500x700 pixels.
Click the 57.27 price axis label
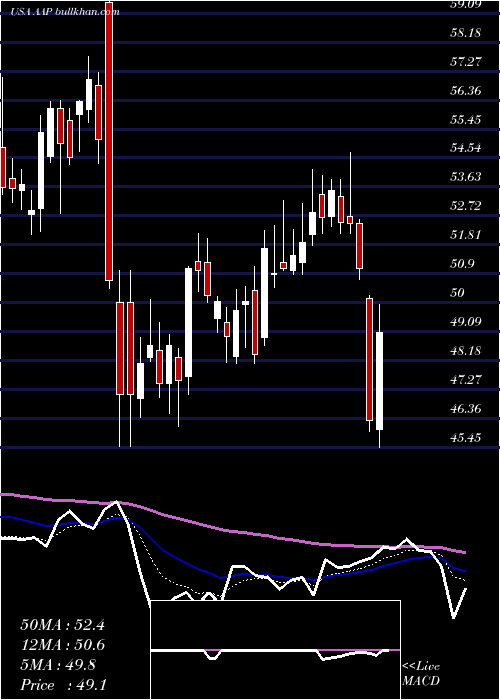click(465, 62)
